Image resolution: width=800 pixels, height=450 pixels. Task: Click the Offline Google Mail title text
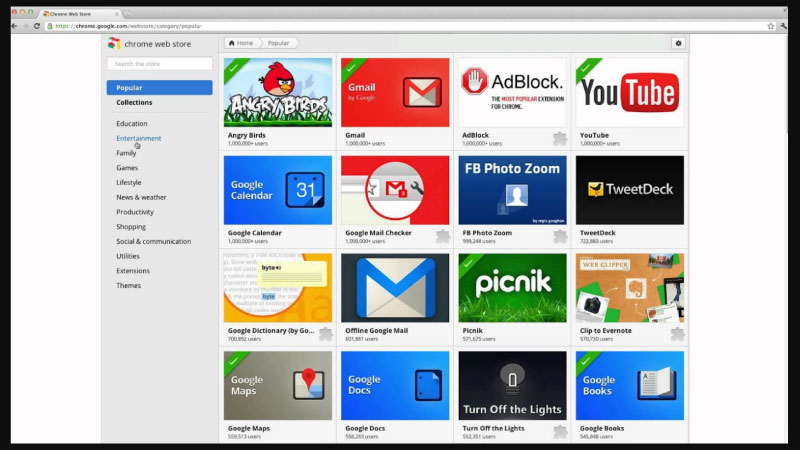coord(377,331)
